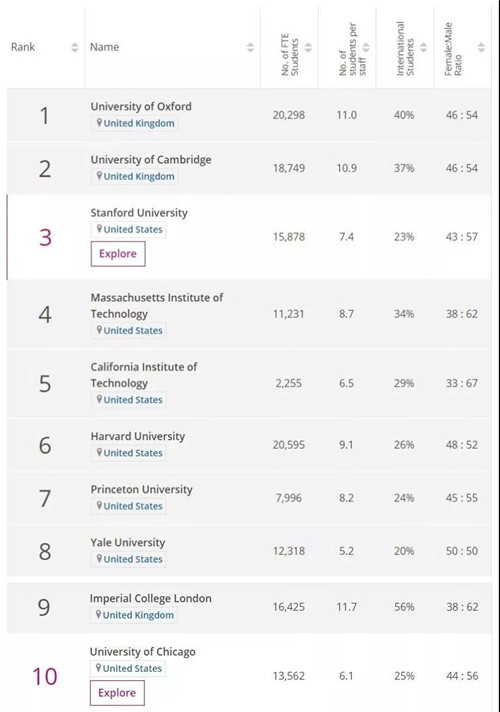This screenshot has width=500, height=712.
Task: Click the Explore button under Stanford University
Action: 118,253
